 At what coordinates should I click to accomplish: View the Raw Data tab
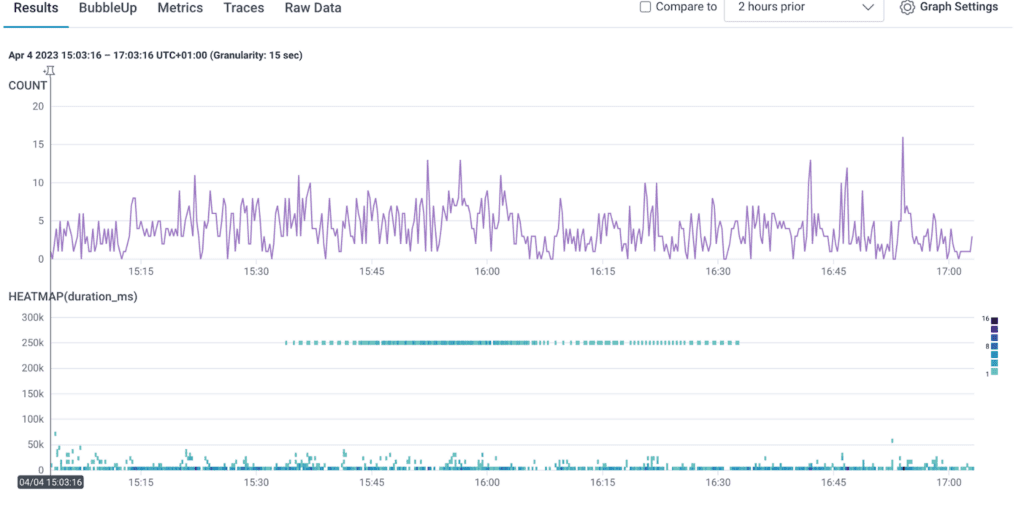click(x=313, y=8)
